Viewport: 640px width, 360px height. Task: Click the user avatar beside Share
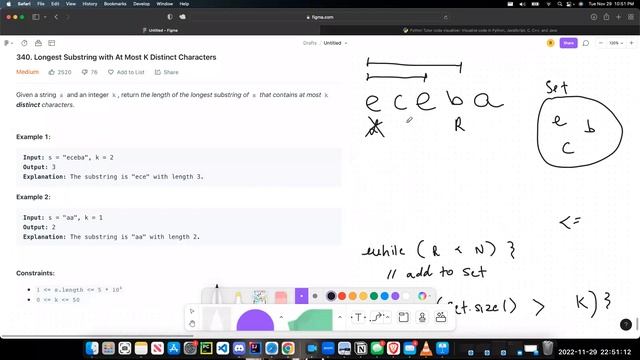click(x=550, y=43)
